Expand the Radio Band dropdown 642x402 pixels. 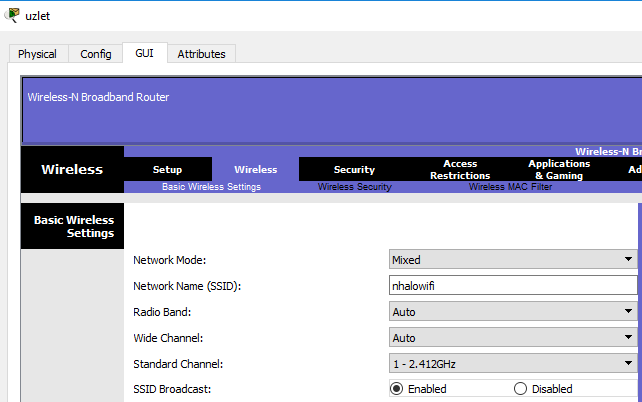513,312
